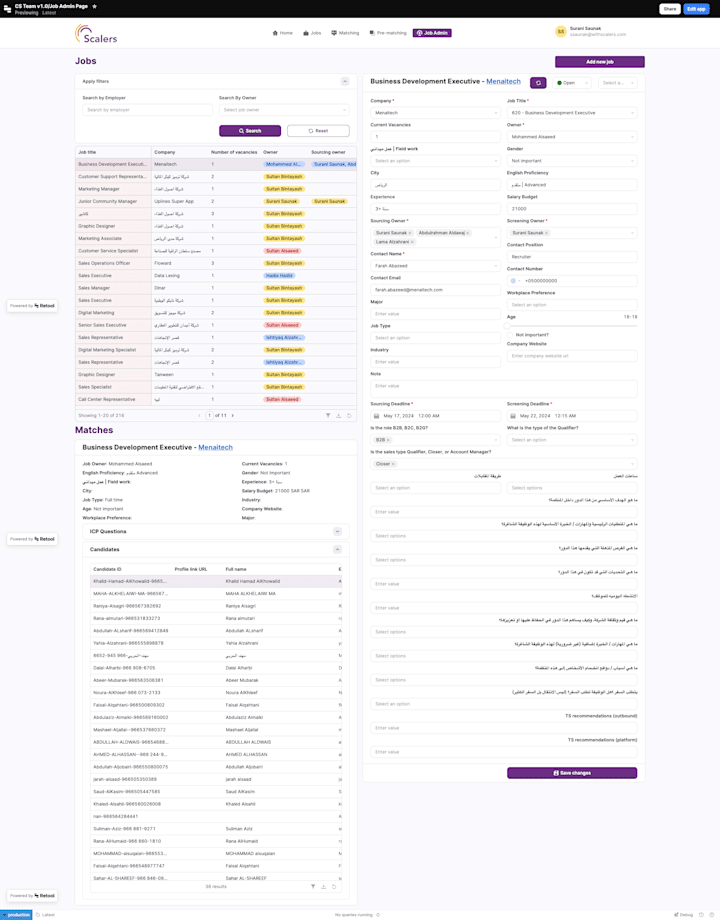720x920 pixels.
Task: Click the purple Search button
Action: 250,131
